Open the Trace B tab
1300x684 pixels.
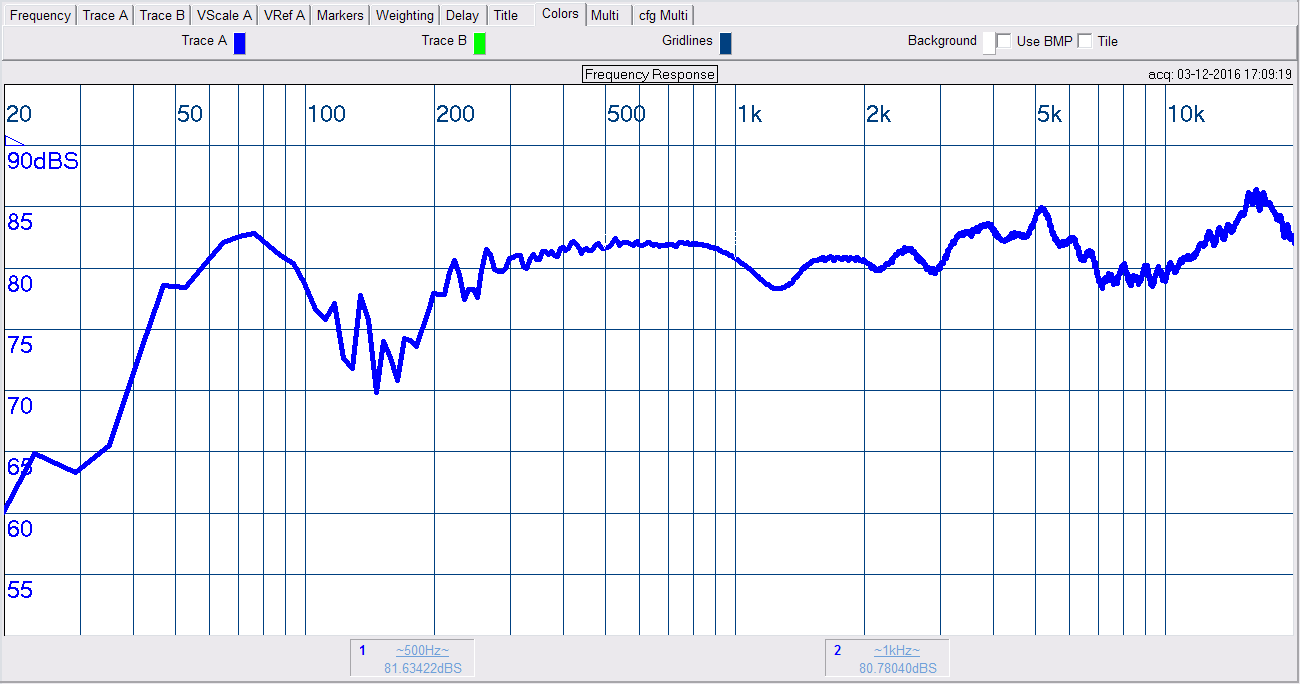coord(162,15)
